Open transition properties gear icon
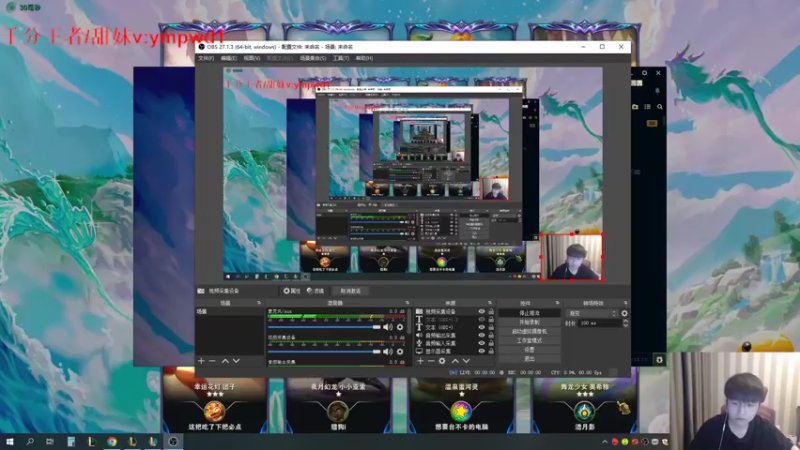 click(x=624, y=313)
